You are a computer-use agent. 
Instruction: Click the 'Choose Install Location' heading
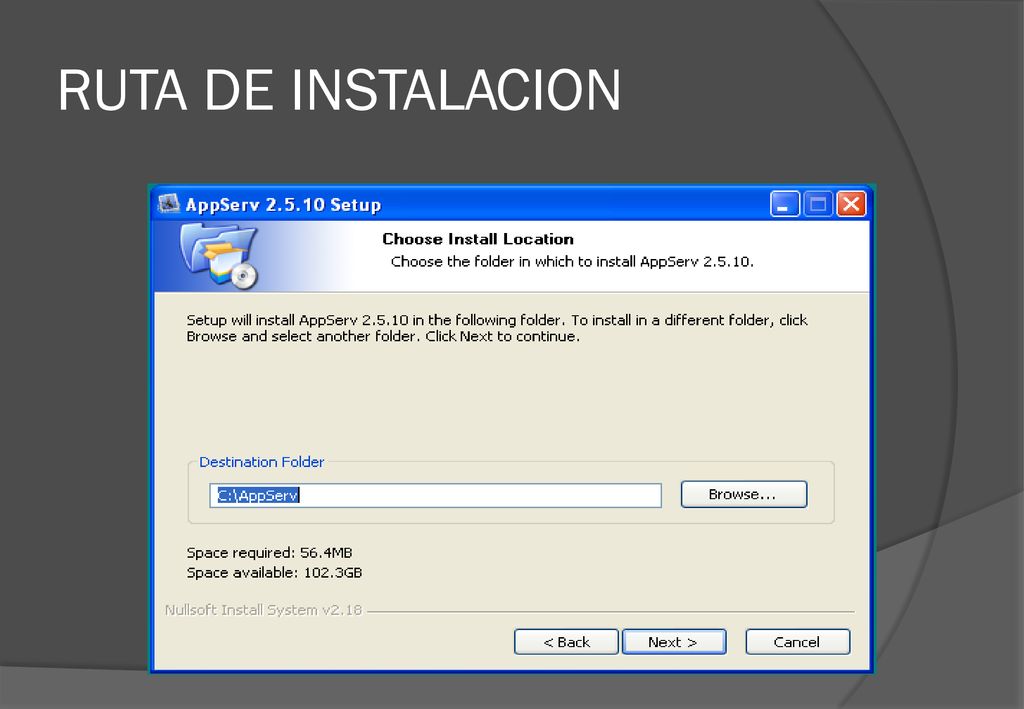click(x=478, y=239)
